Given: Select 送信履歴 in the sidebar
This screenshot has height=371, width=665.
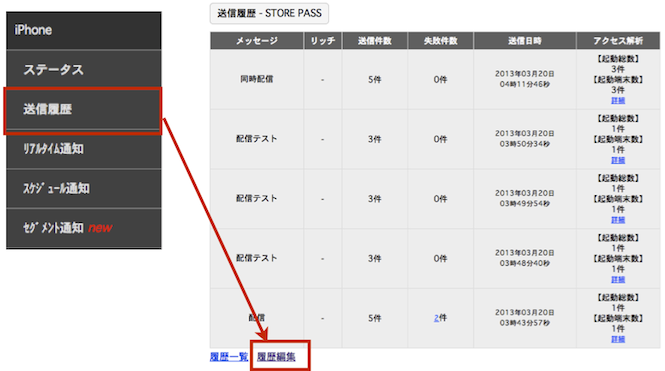Looking at the screenshot, I should [84, 109].
